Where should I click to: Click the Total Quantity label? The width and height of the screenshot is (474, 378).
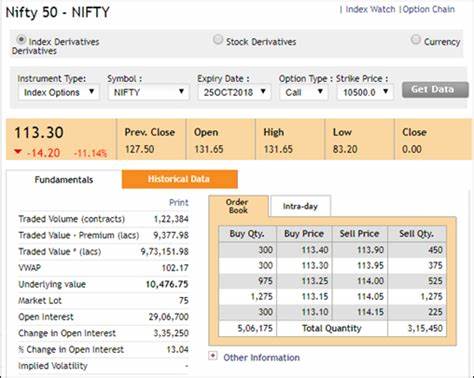click(x=332, y=329)
